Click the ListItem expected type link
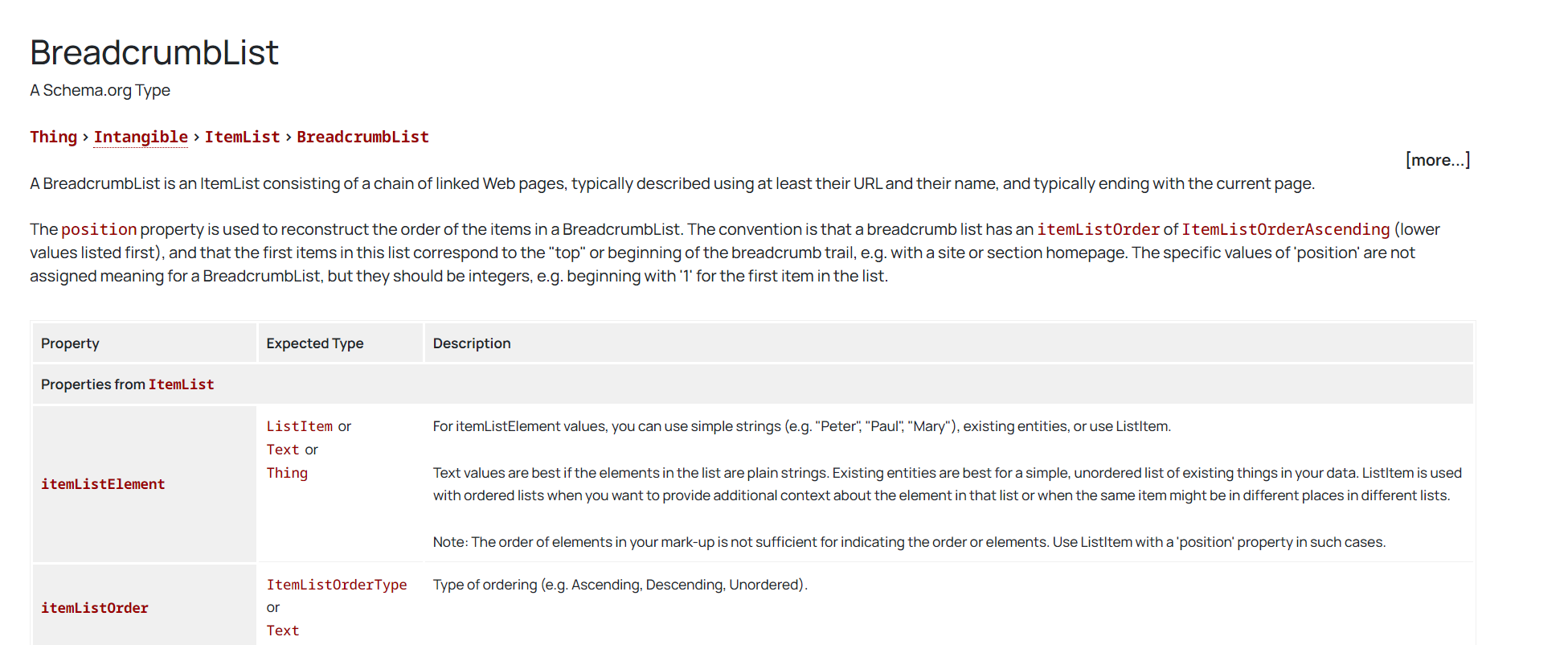Image resolution: width=1568 pixels, height=645 pixels. click(299, 426)
